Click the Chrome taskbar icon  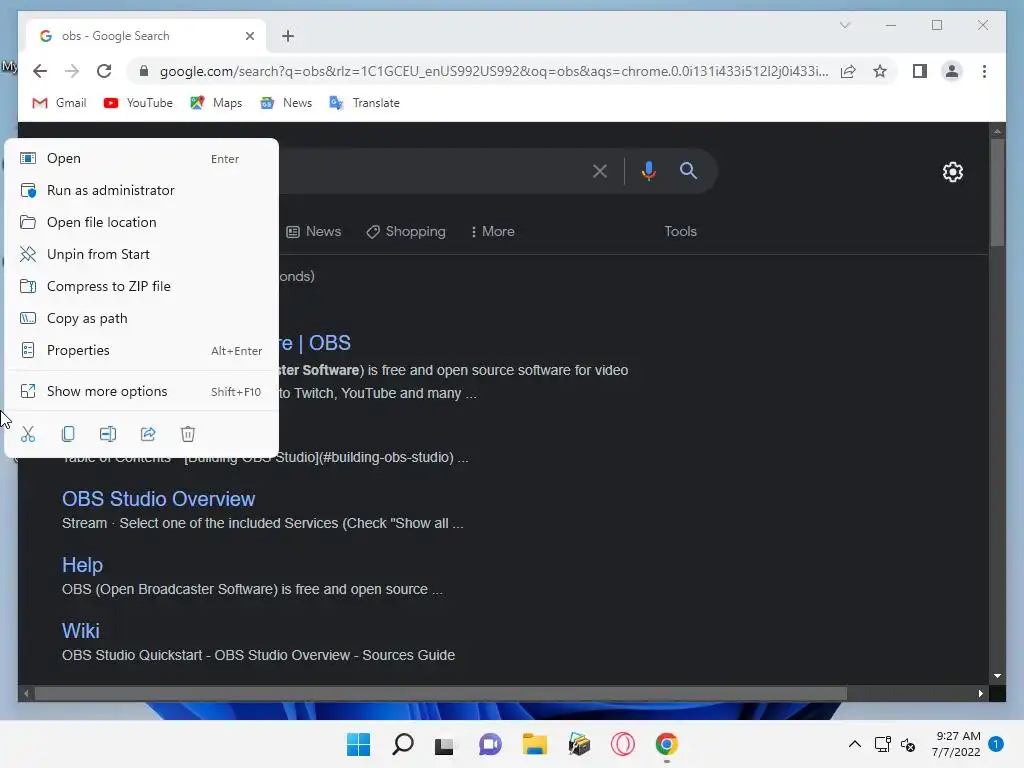[x=667, y=744]
